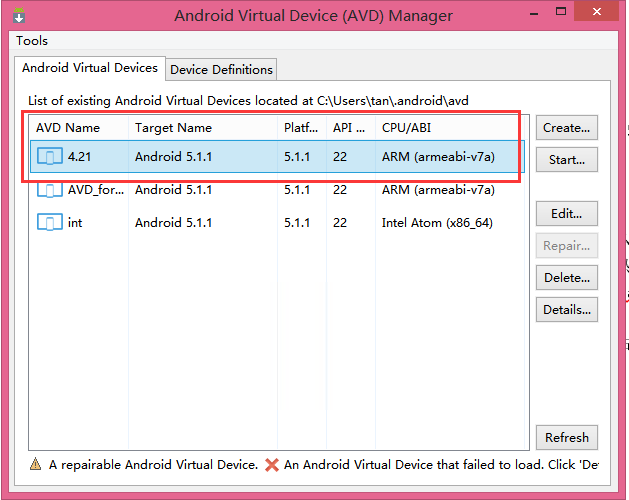Close the AVD Manager window
This screenshot has height=500, width=629.
click(597, 11)
